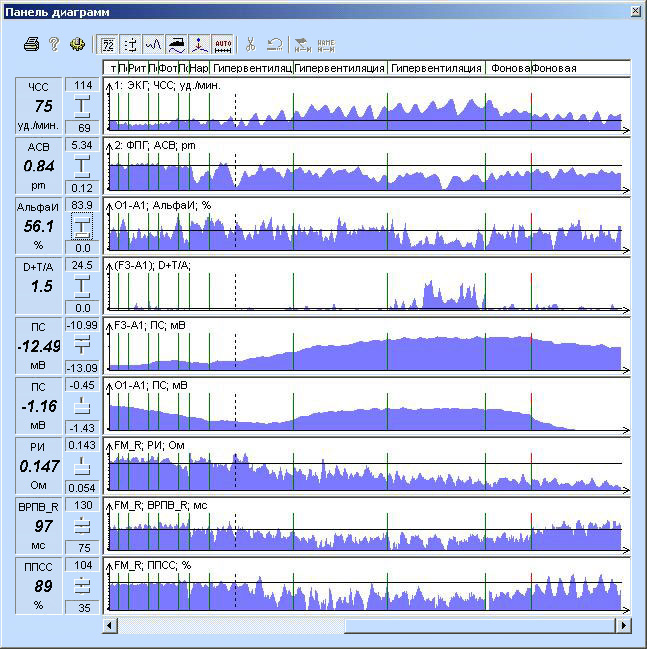
Task: Select the truncated Гипервентиляц segment in the header
Action: pos(251,68)
